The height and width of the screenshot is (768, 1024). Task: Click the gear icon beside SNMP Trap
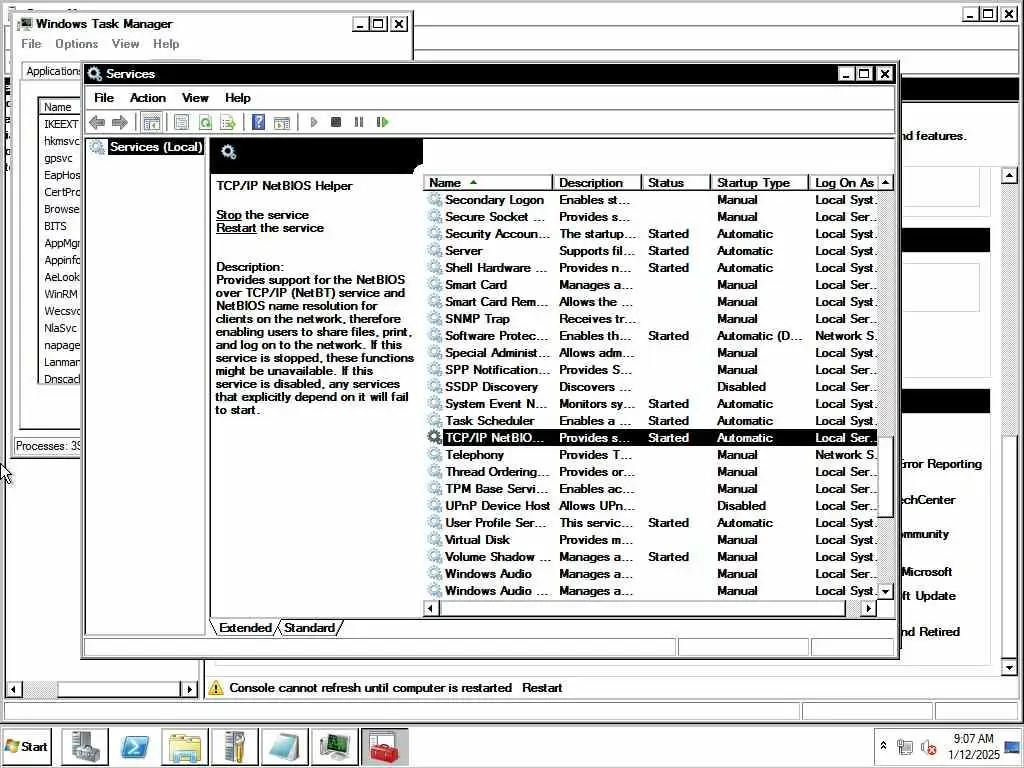point(434,318)
